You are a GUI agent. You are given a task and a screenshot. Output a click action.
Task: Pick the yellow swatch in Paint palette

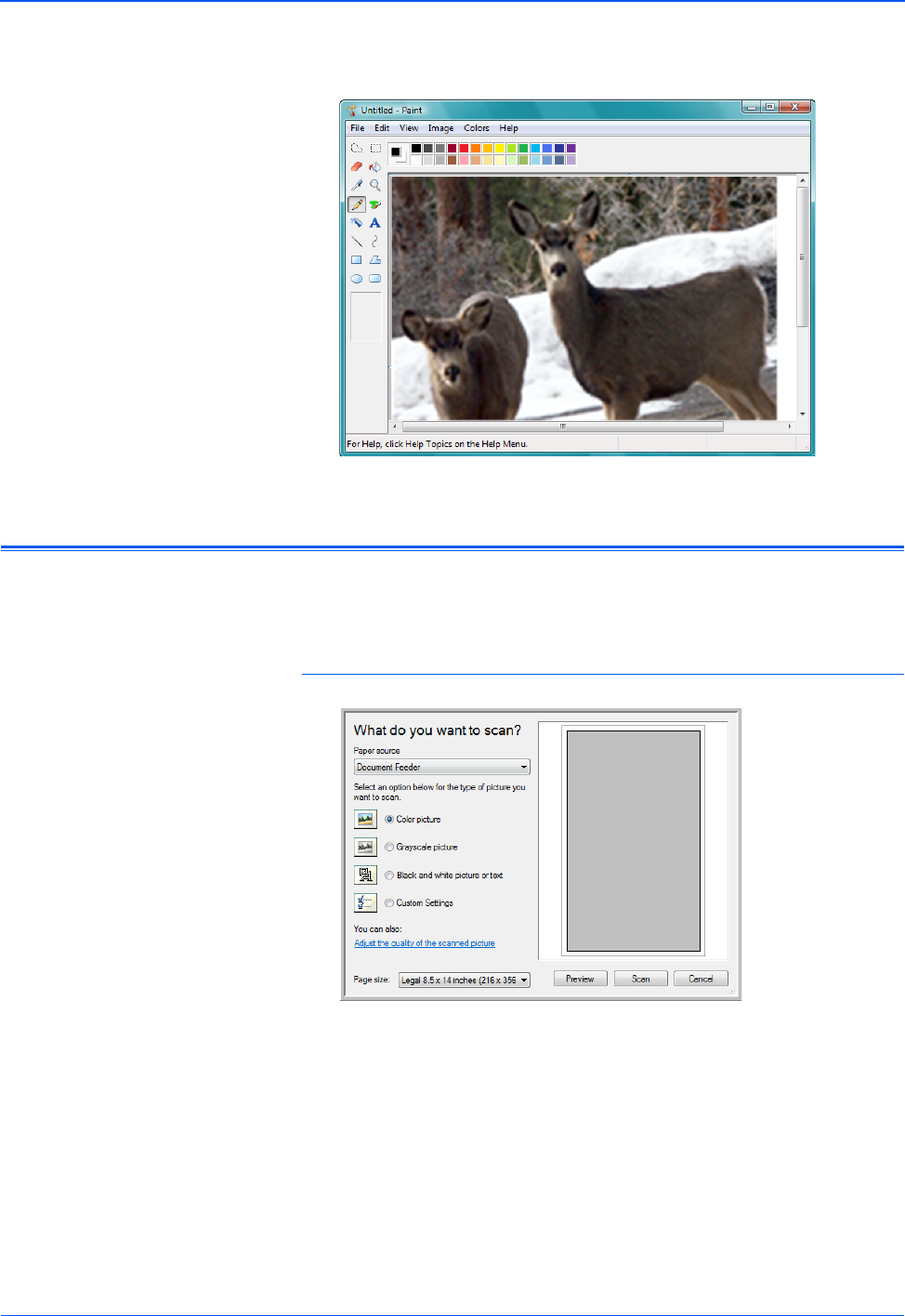499,148
